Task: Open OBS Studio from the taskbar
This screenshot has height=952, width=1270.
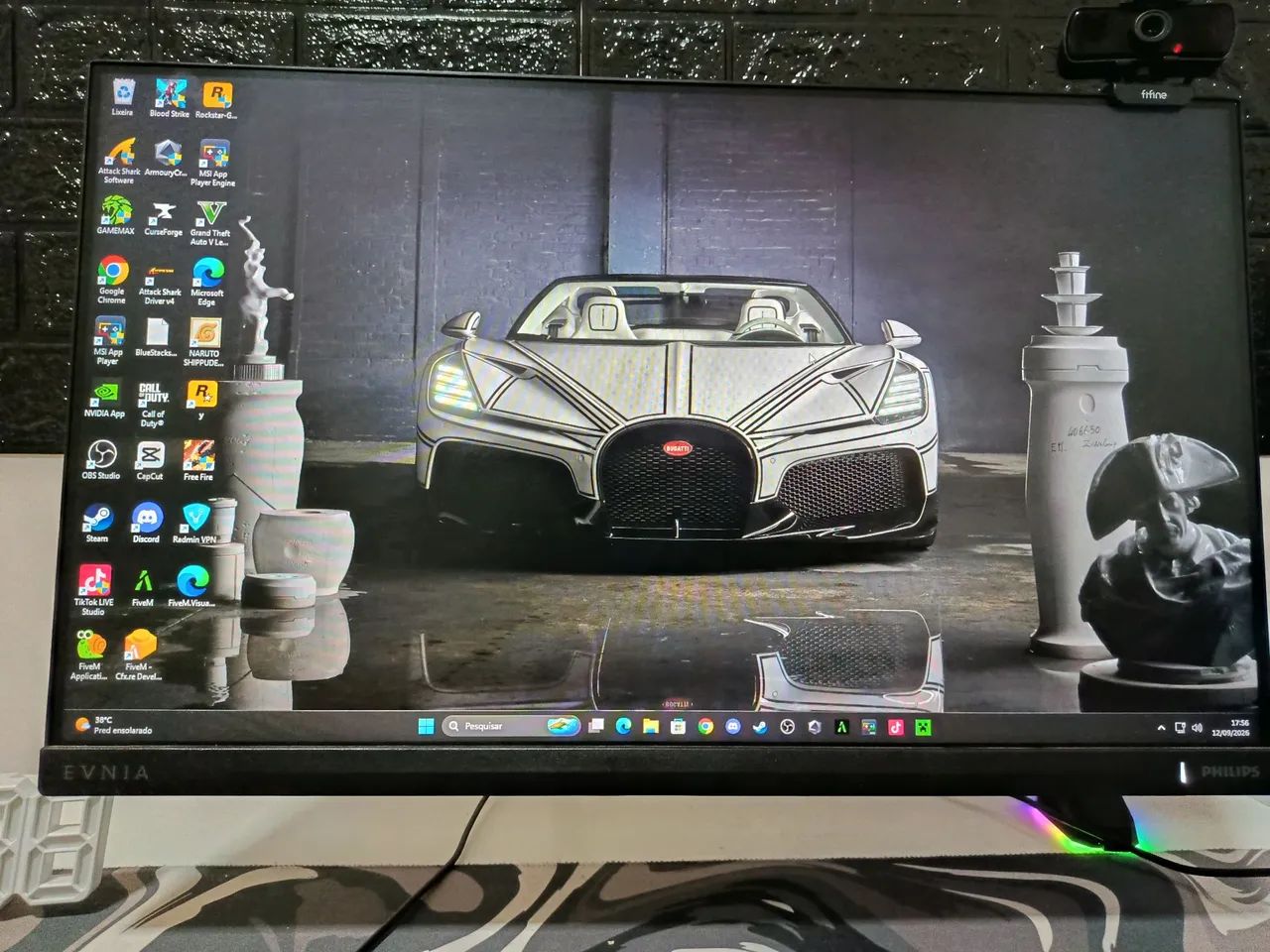Action: click(787, 727)
